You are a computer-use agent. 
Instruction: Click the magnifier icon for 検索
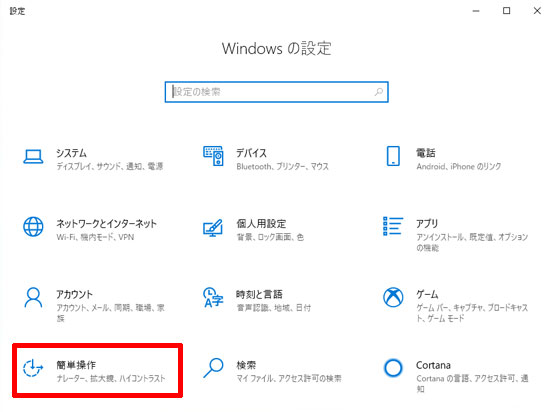tap(213, 368)
